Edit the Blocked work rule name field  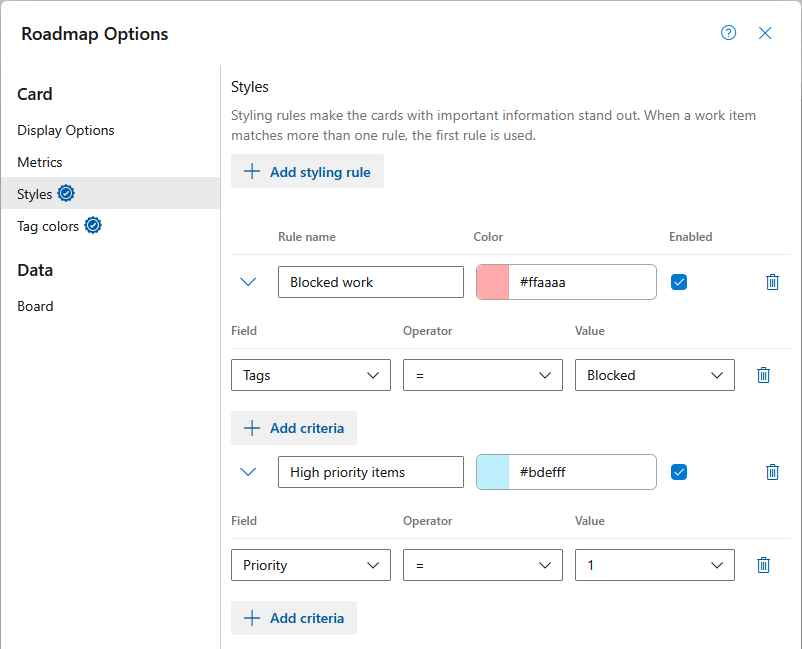371,282
